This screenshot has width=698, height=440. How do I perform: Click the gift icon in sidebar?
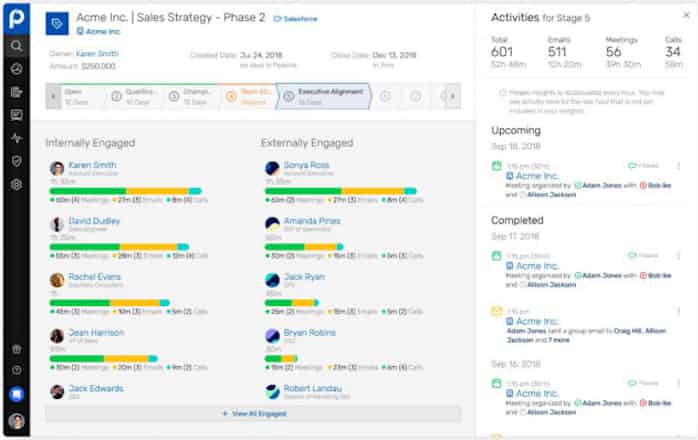(16, 349)
